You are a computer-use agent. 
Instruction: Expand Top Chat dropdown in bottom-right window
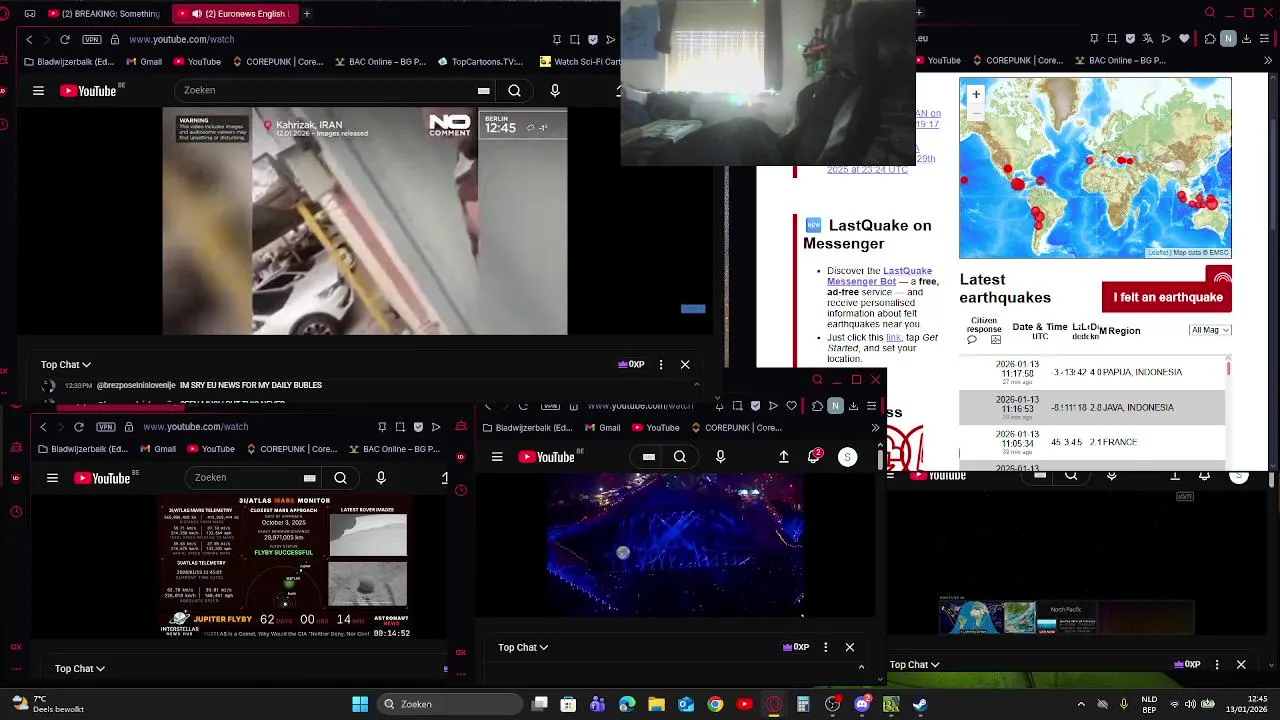click(x=915, y=665)
